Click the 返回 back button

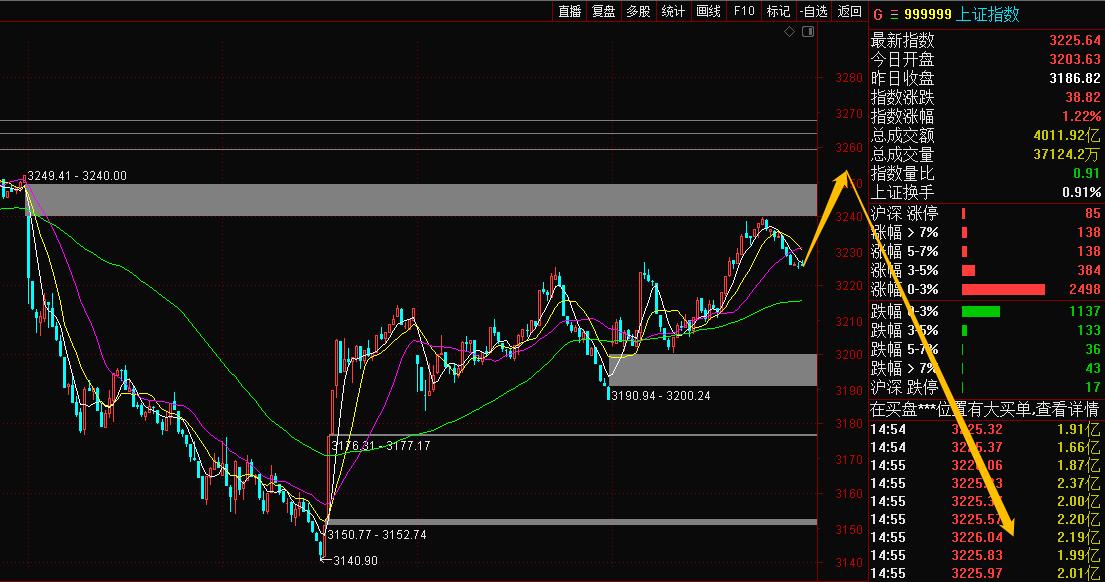[849, 11]
